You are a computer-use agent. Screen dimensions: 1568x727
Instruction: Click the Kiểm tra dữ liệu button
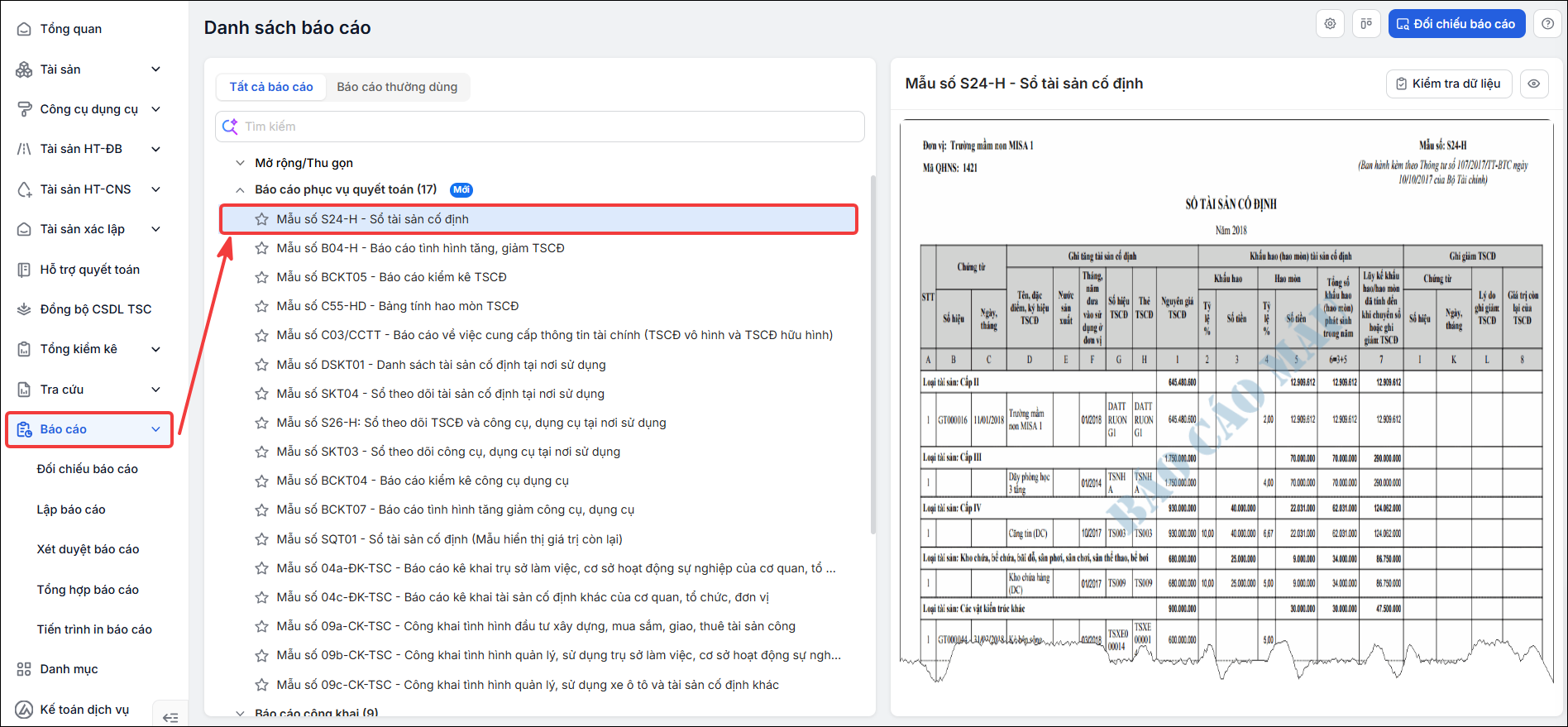1449,84
